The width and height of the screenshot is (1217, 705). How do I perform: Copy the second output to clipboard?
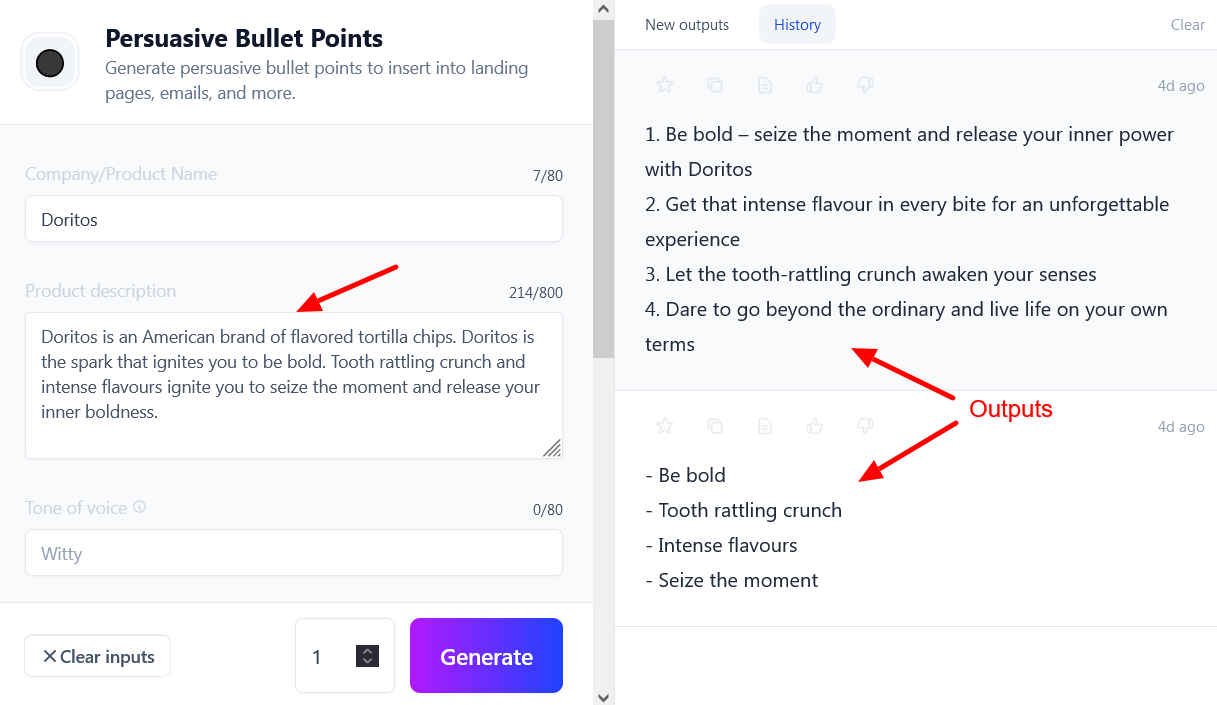(x=715, y=427)
